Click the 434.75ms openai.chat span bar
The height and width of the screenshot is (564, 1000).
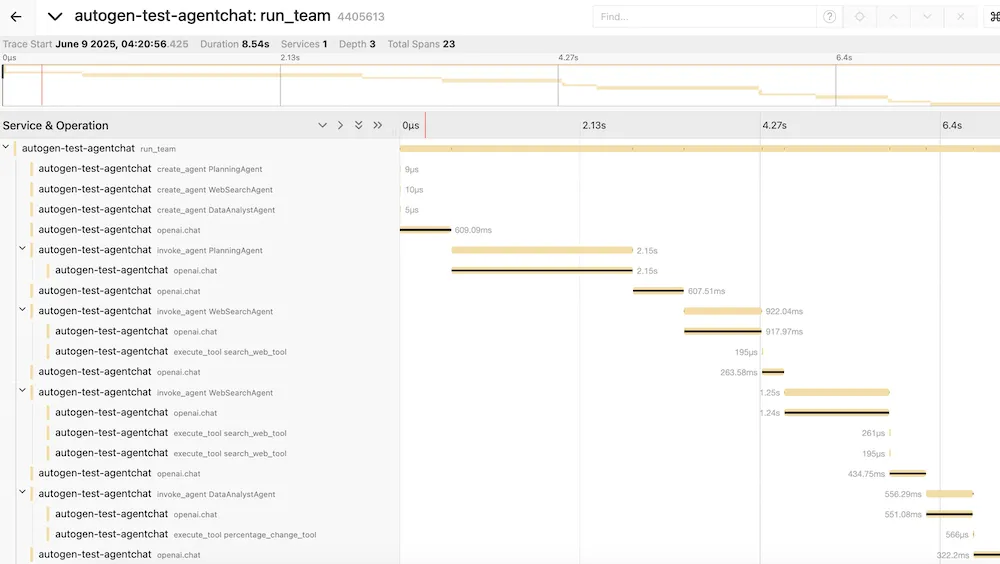pyautogui.click(x=908, y=473)
